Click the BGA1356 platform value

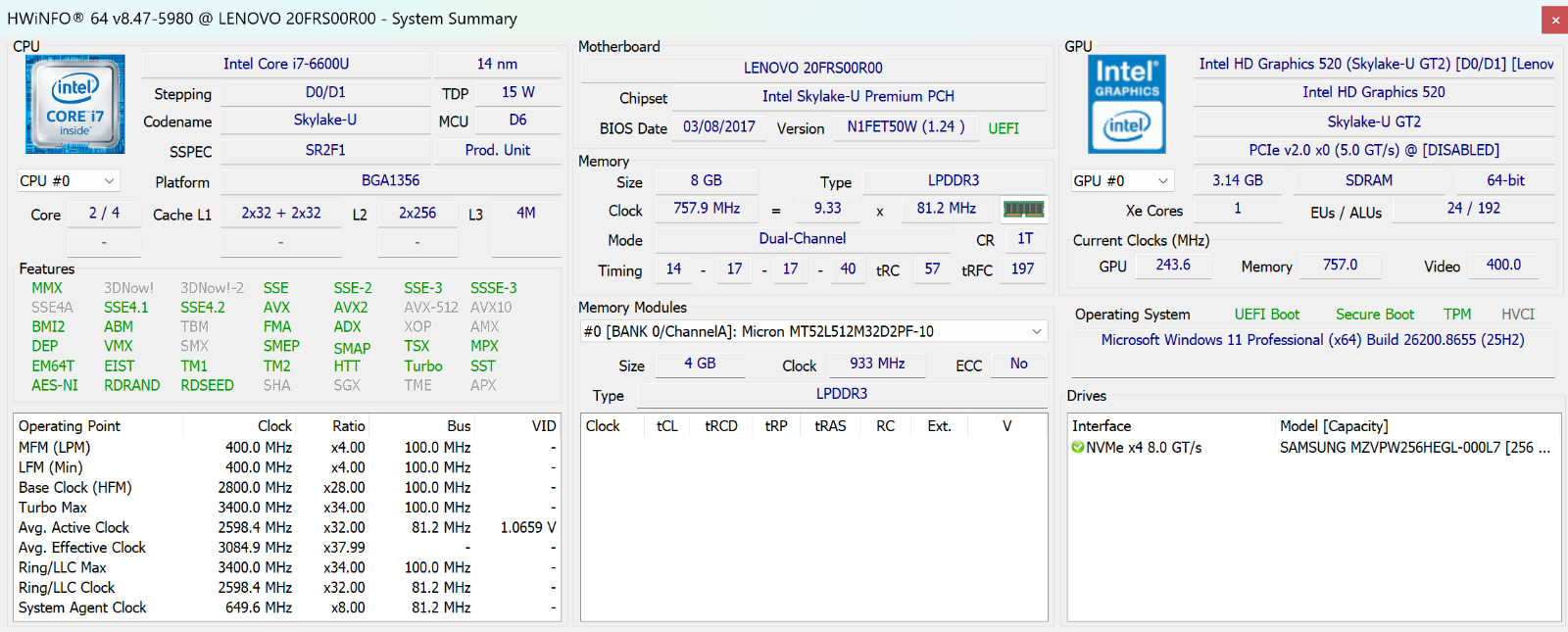[390, 180]
